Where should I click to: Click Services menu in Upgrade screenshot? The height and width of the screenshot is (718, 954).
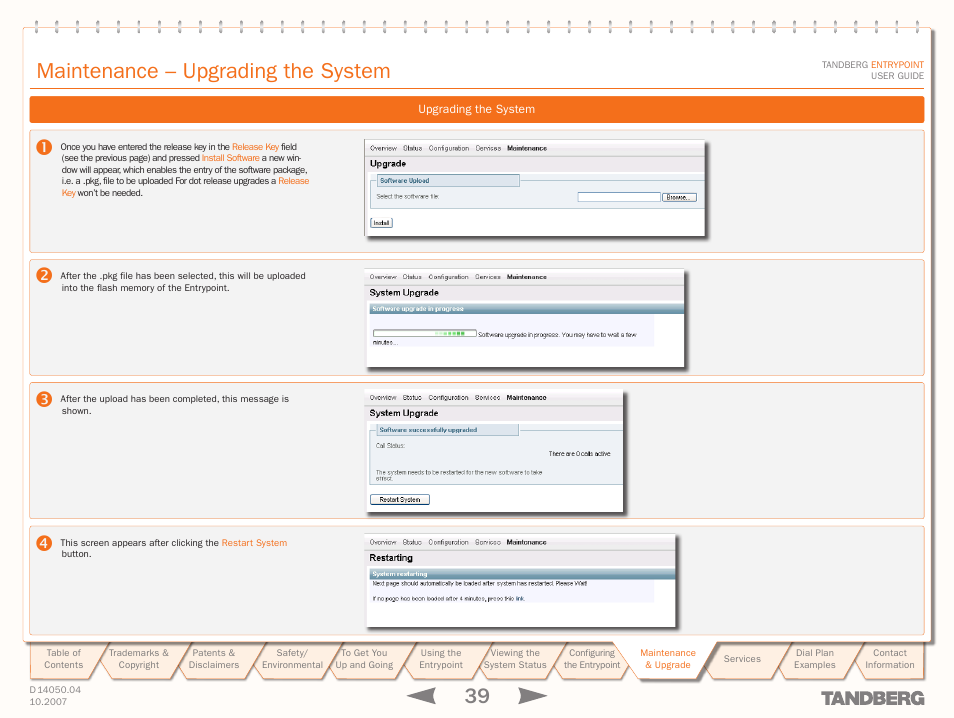coord(488,148)
